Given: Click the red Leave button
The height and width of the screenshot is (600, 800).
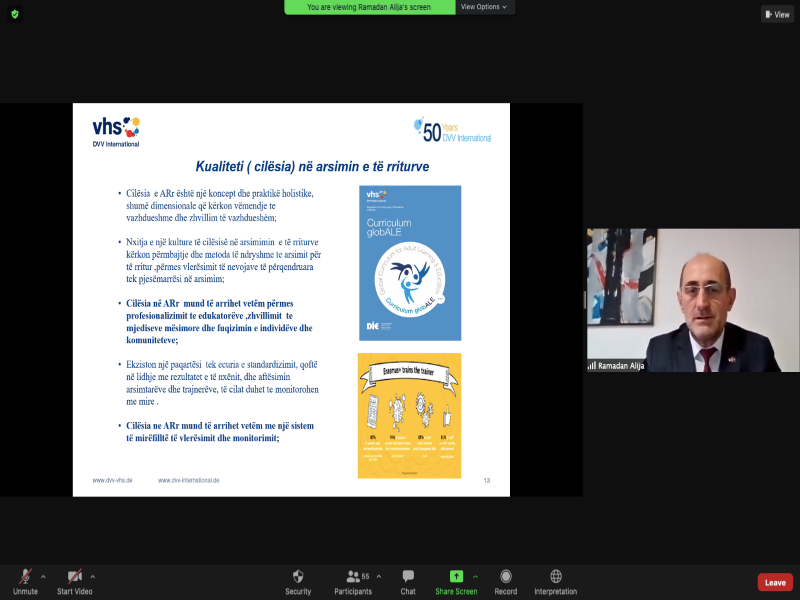Looking at the screenshot, I should point(775,582).
